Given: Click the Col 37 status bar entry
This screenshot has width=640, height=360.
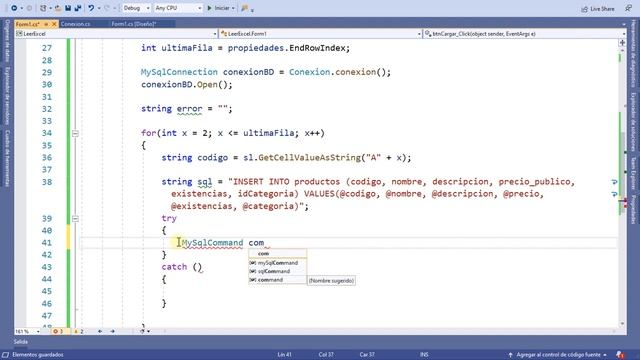Looking at the screenshot, I should tap(326, 355).
